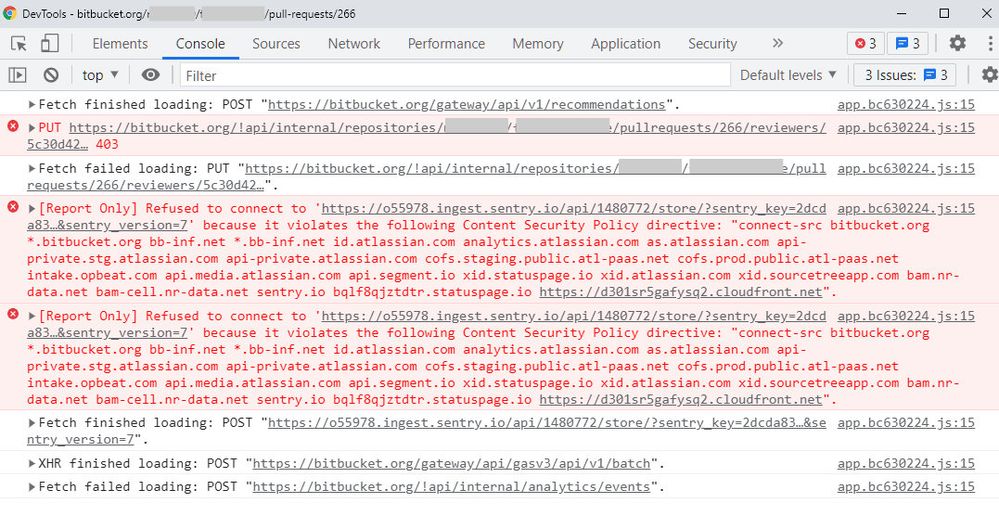Image resolution: width=999 pixels, height=506 pixels.
Task: Toggle the live expression eye icon
Action: tap(150, 75)
